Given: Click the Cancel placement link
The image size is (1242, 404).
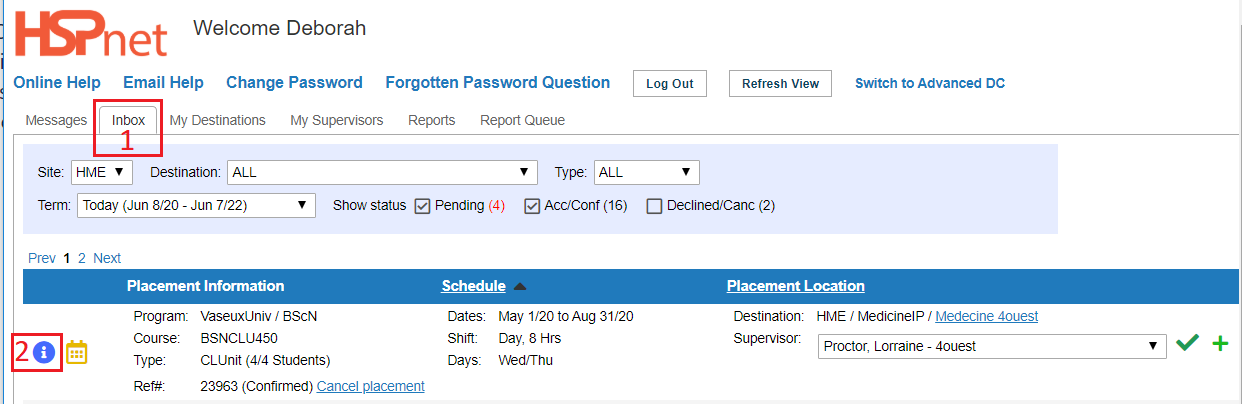Looking at the screenshot, I should point(371,386).
